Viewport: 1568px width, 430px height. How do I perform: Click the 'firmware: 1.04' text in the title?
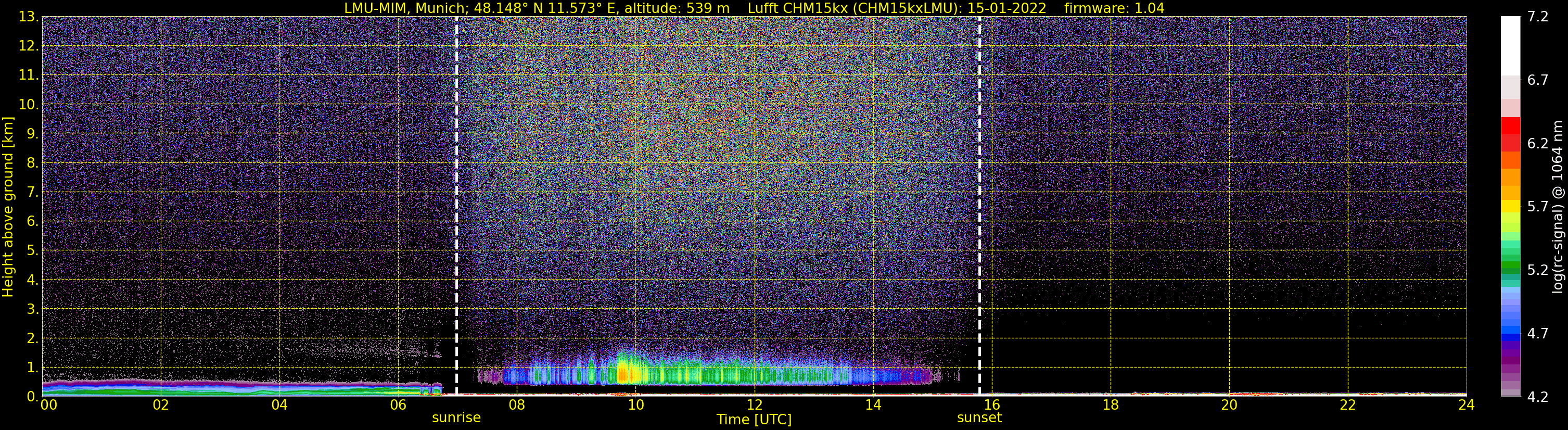click(x=1114, y=8)
